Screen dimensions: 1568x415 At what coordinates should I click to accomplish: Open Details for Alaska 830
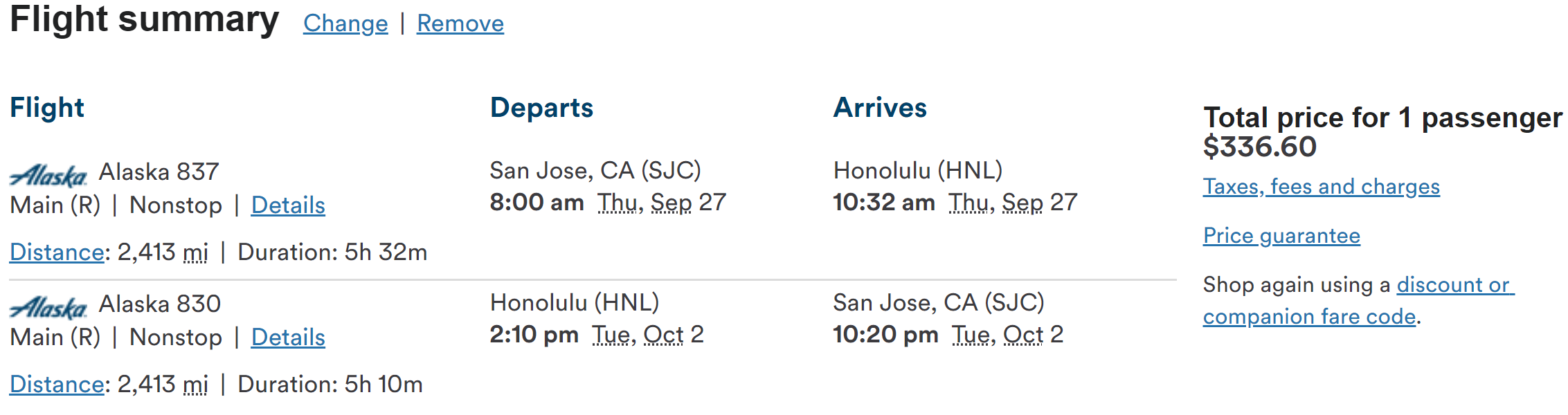[x=288, y=338]
